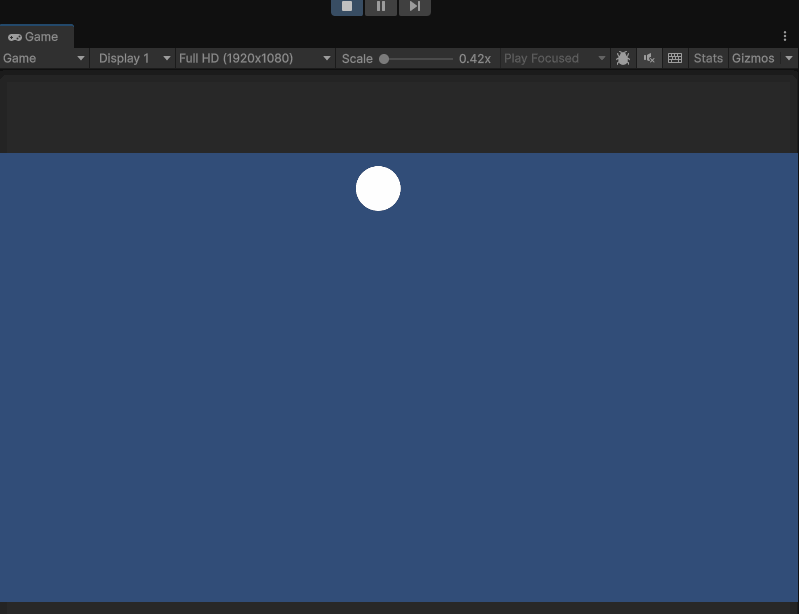Click the 0.42x scale value
The height and width of the screenshot is (614, 799).
coord(474,59)
